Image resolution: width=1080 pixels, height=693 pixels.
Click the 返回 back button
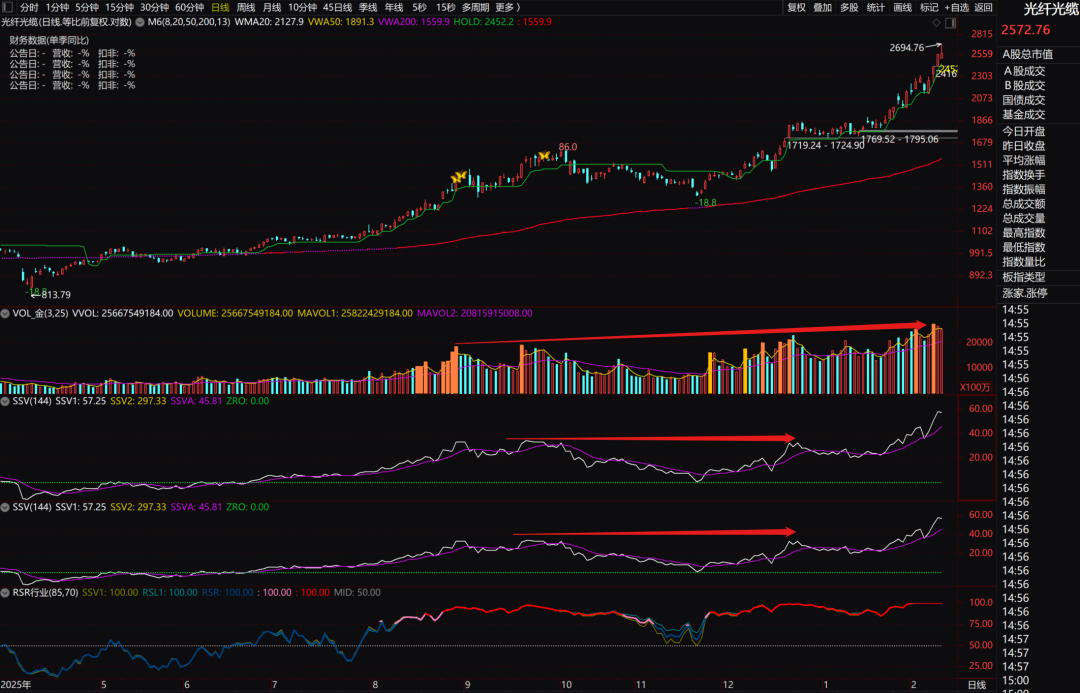pyautogui.click(x=983, y=7)
